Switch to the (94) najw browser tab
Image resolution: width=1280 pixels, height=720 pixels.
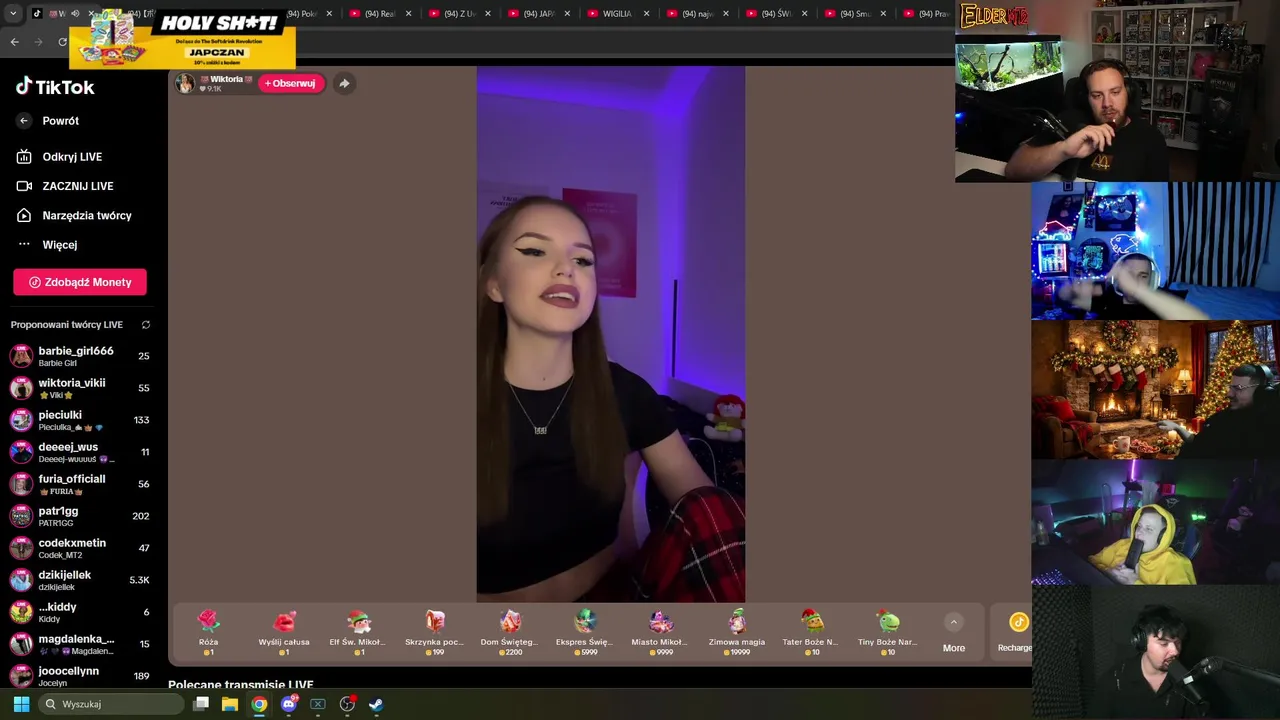pyautogui.click(x=697, y=14)
